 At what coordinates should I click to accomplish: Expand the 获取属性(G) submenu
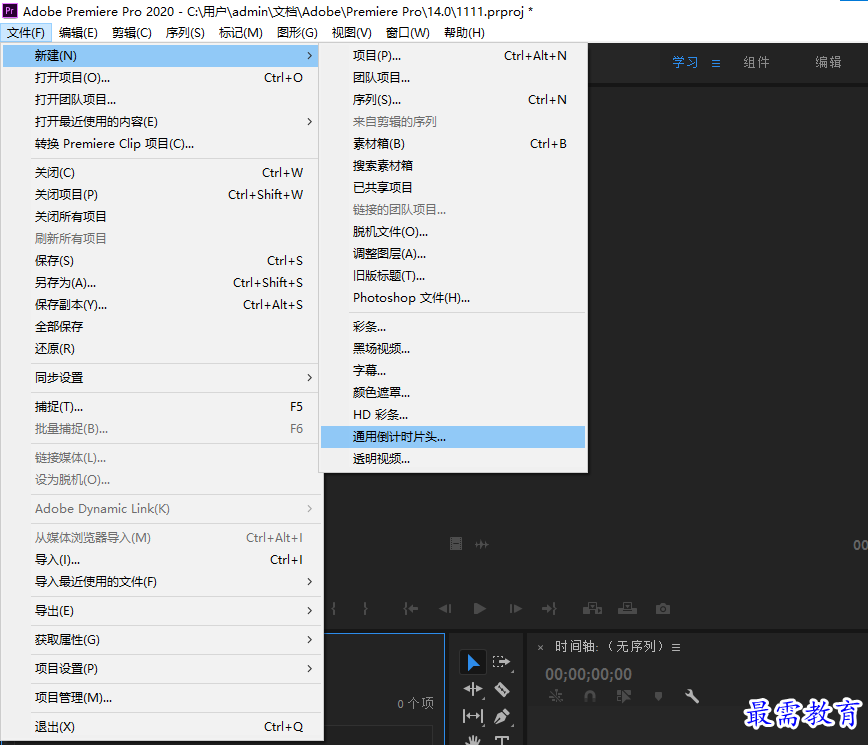tap(161, 640)
